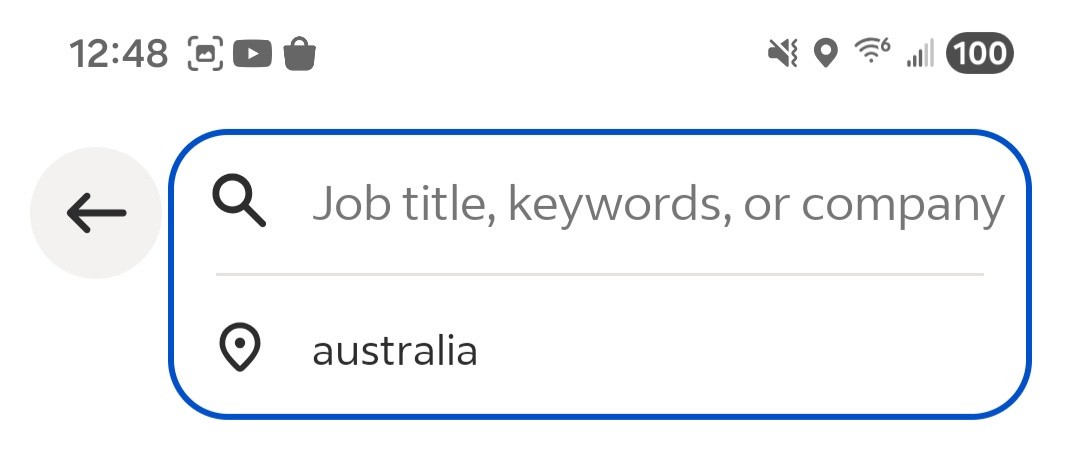Screen dimensions: 1080x468
Task: Click the divider line between the two fields
Action: (600, 273)
